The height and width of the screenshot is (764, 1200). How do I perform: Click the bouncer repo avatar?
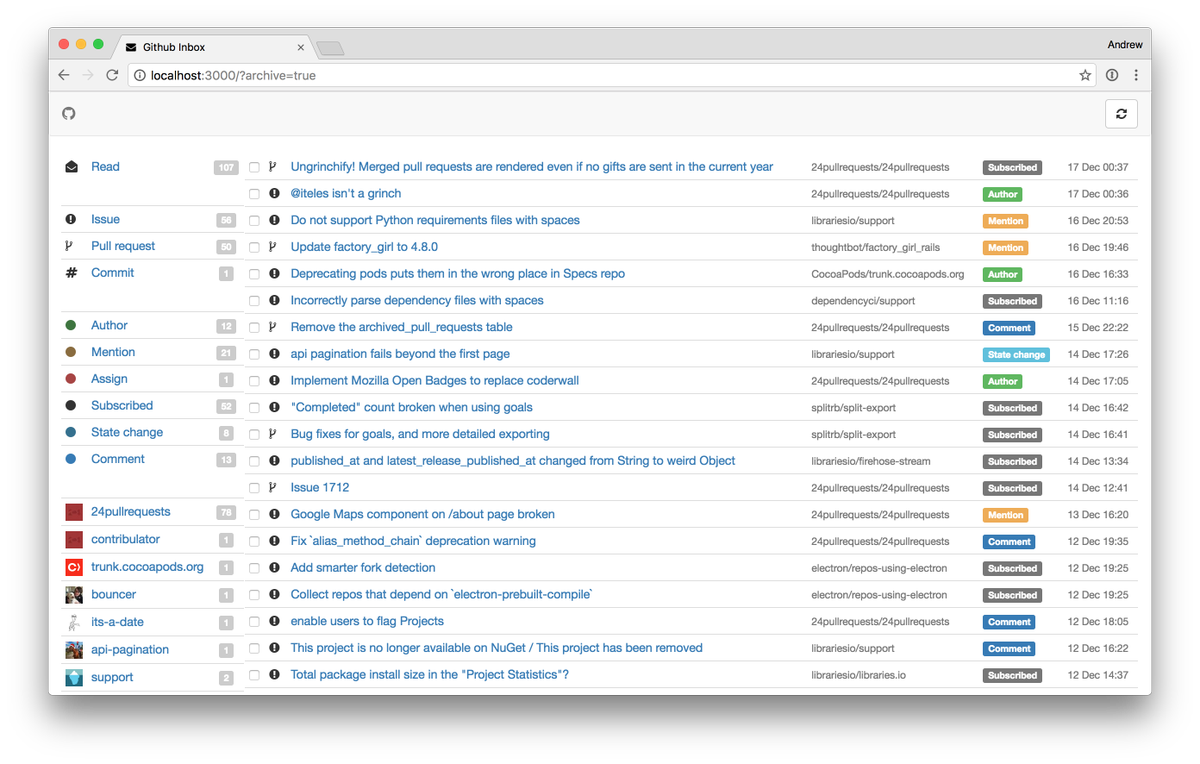tap(74, 595)
